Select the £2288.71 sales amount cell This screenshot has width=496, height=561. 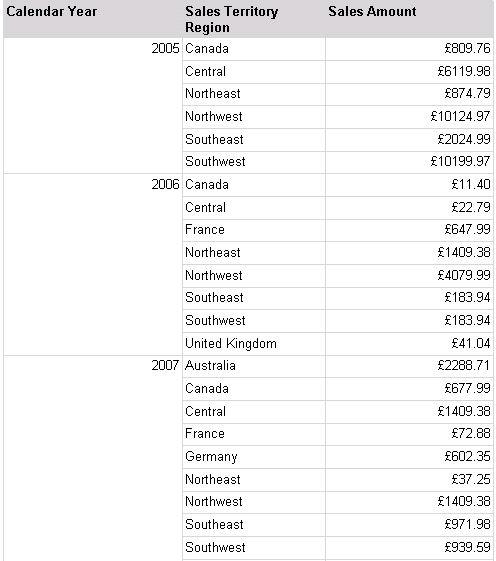tap(409, 366)
